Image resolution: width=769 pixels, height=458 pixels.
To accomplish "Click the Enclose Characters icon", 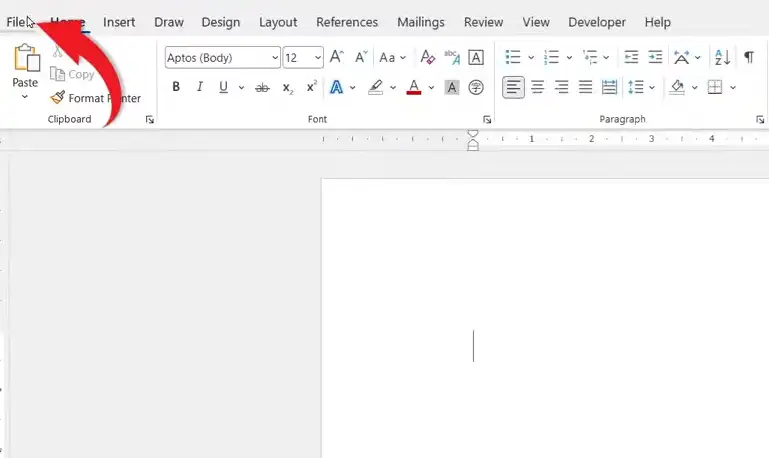I will (x=476, y=87).
